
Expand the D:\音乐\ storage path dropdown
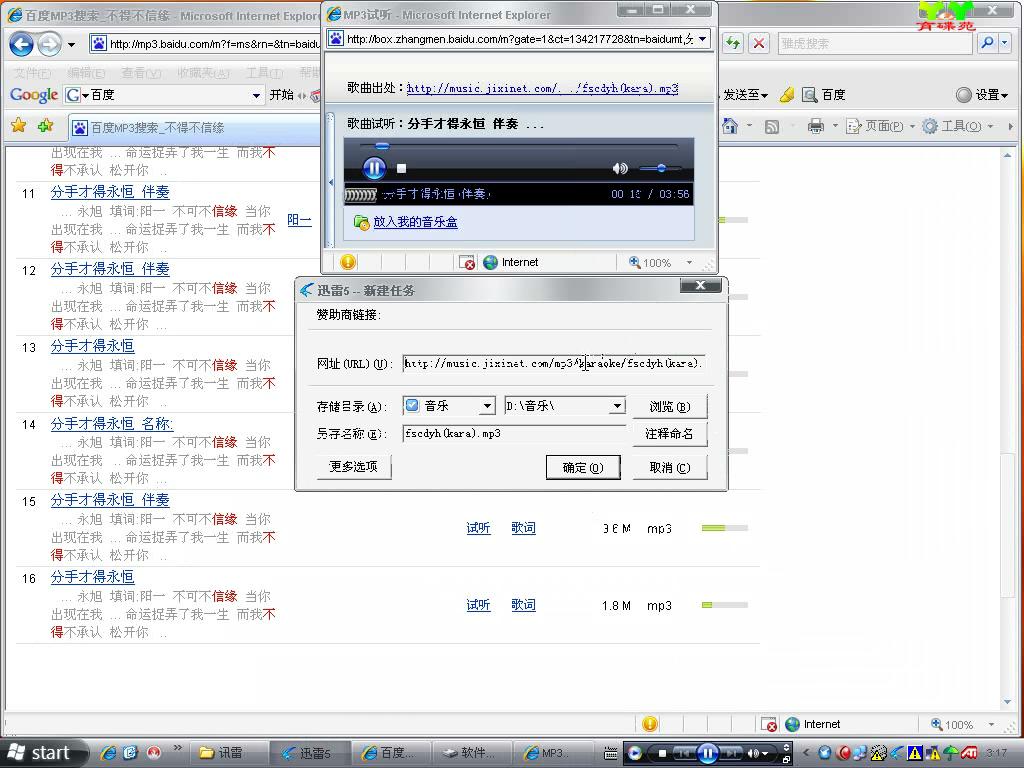[x=617, y=406]
